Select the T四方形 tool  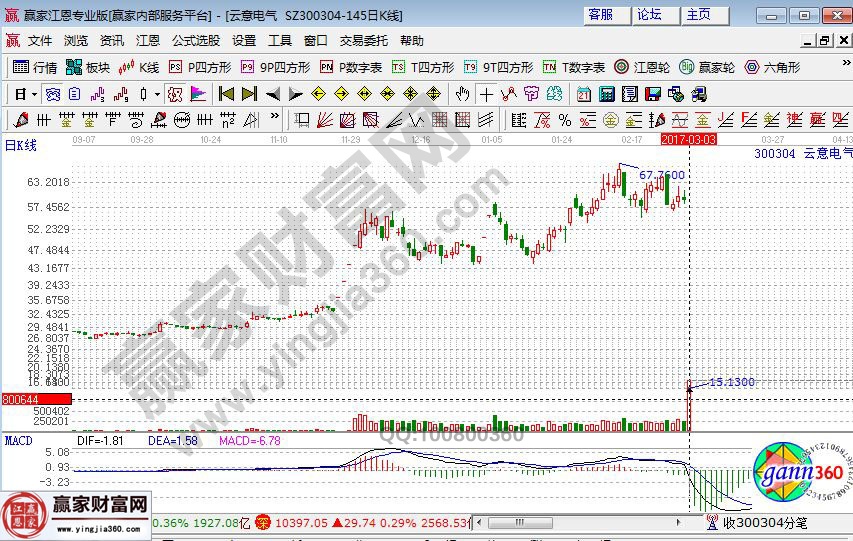point(423,67)
